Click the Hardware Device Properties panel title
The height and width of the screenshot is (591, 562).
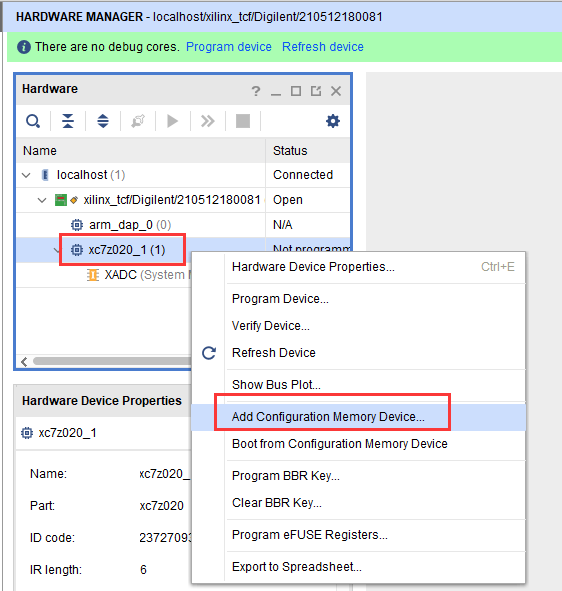pyautogui.click(x=102, y=401)
